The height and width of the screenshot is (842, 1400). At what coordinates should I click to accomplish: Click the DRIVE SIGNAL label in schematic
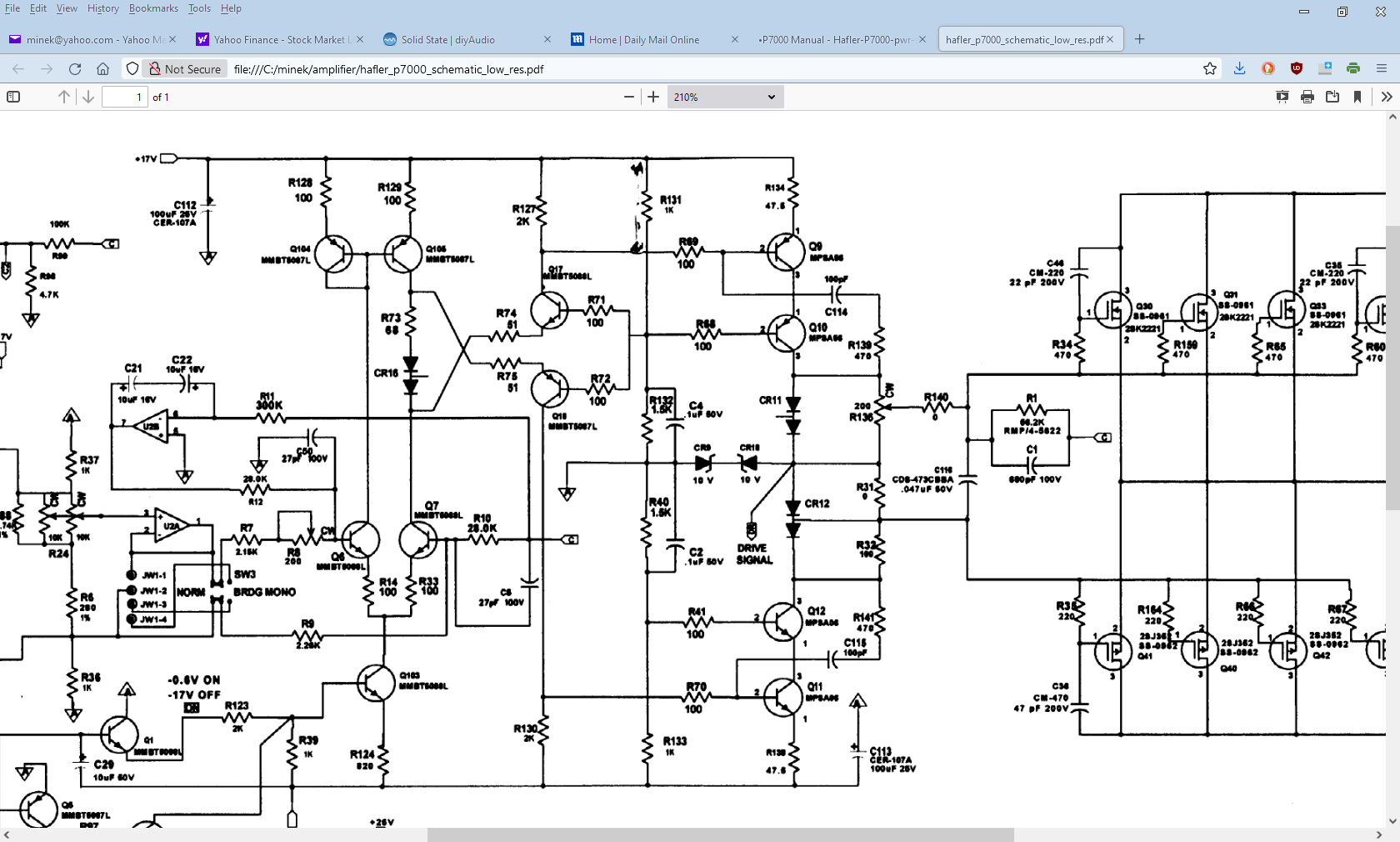754,554
